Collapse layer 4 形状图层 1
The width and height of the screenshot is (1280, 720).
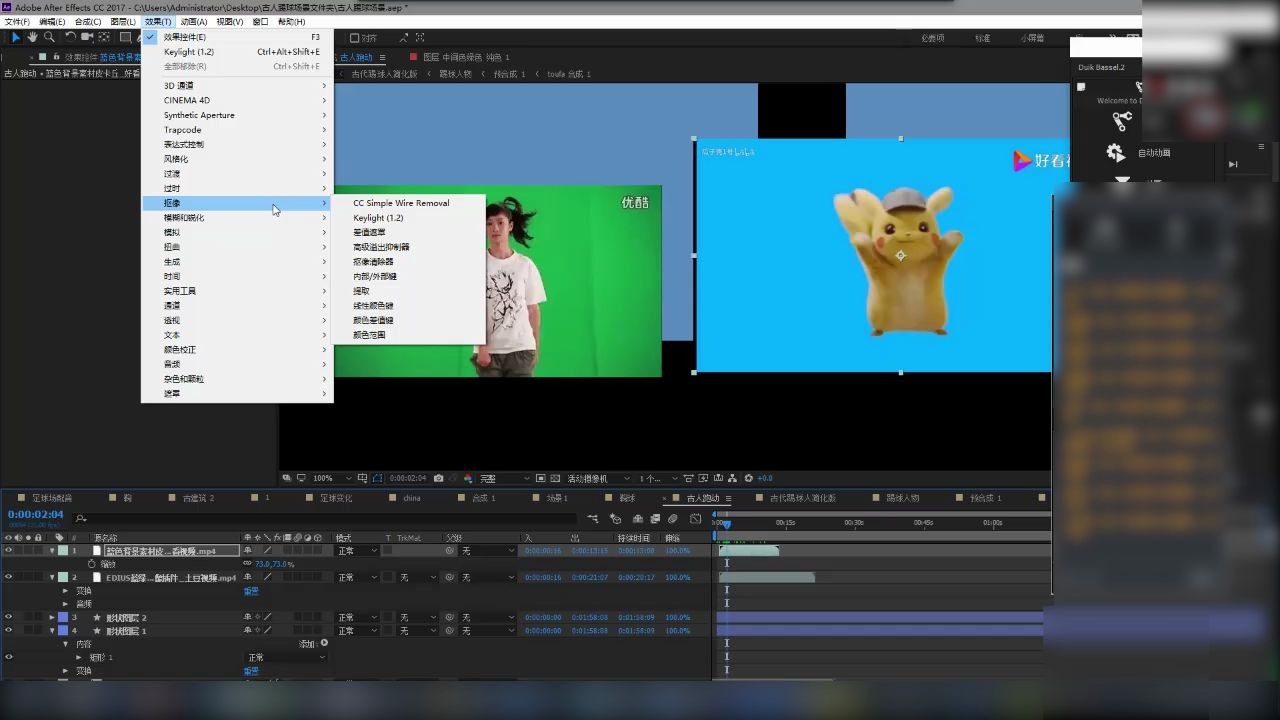point(52,631)
